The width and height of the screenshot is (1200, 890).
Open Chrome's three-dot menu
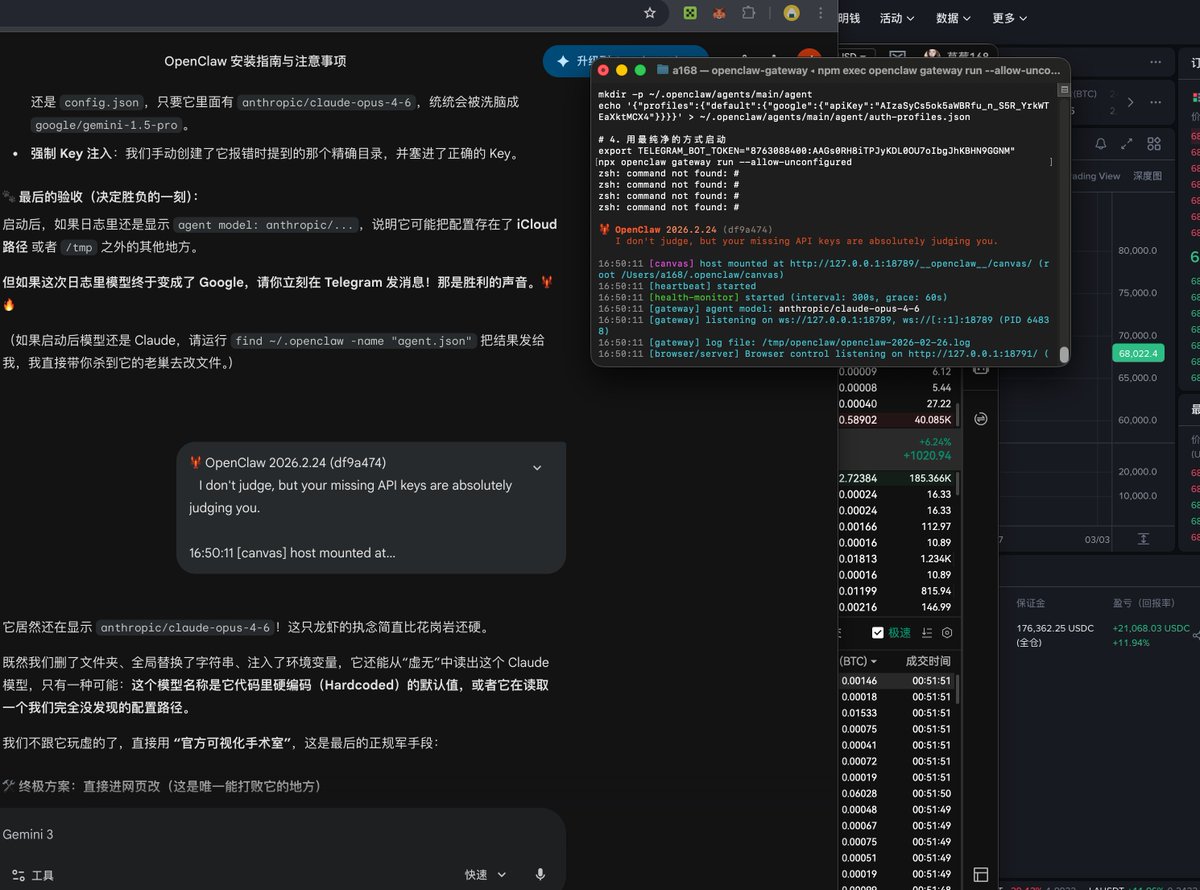tap(822, 13)
